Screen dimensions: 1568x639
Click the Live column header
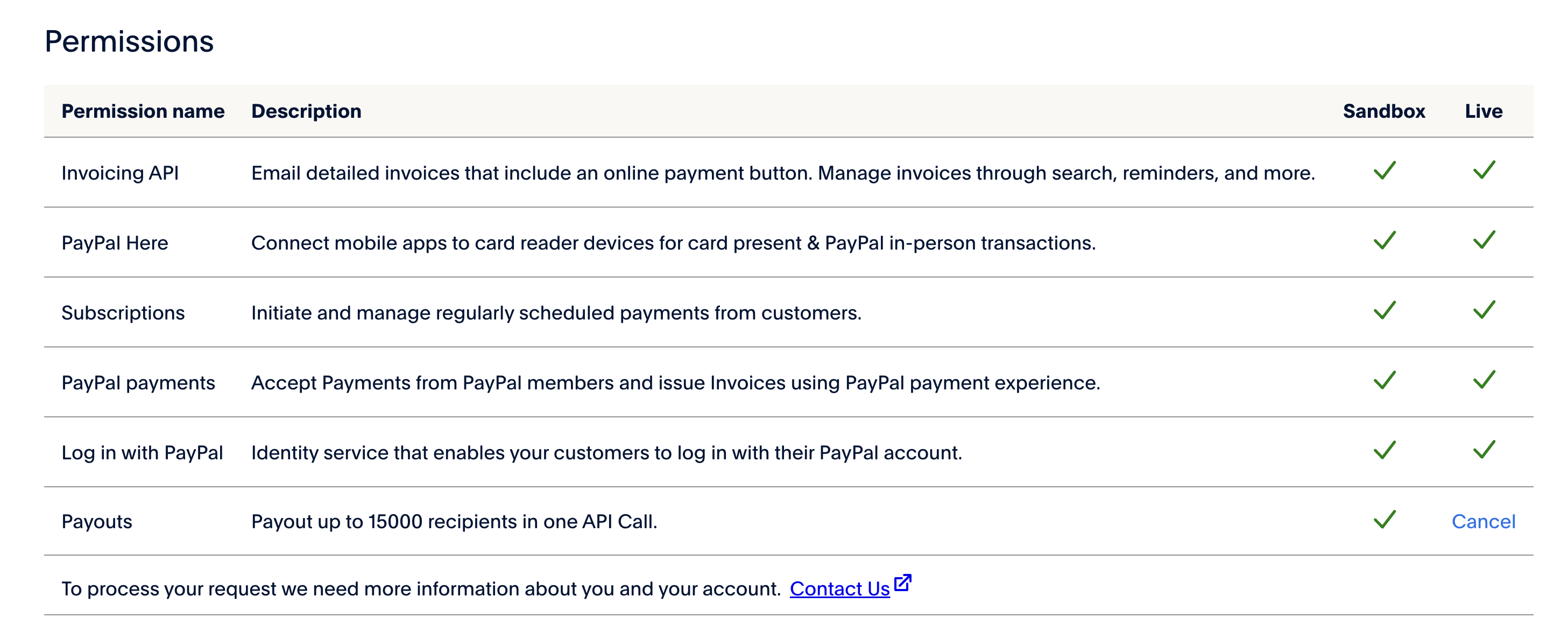pos(1484,111)
